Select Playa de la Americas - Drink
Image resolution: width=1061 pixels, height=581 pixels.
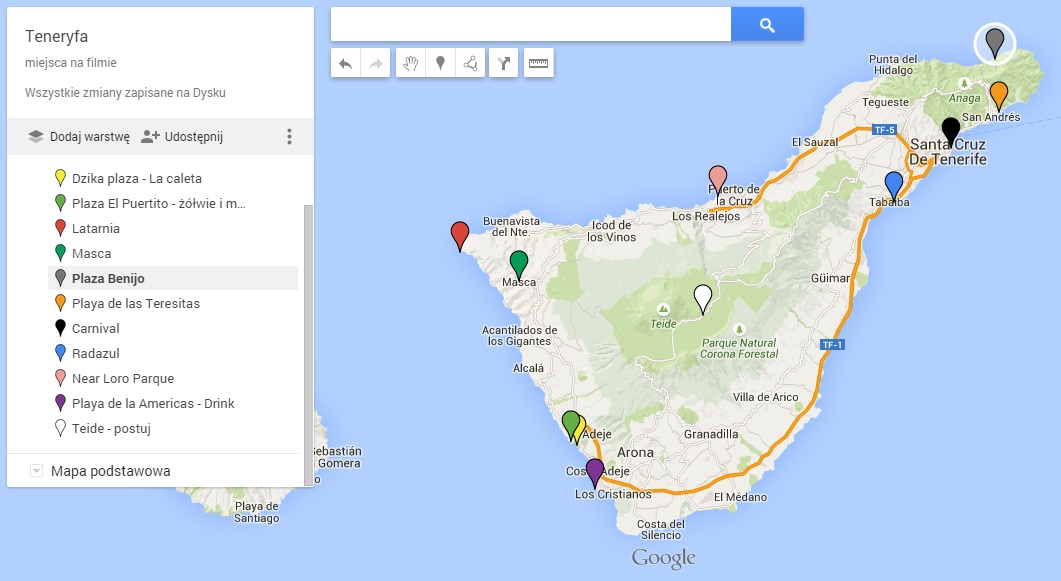point(173,404)
